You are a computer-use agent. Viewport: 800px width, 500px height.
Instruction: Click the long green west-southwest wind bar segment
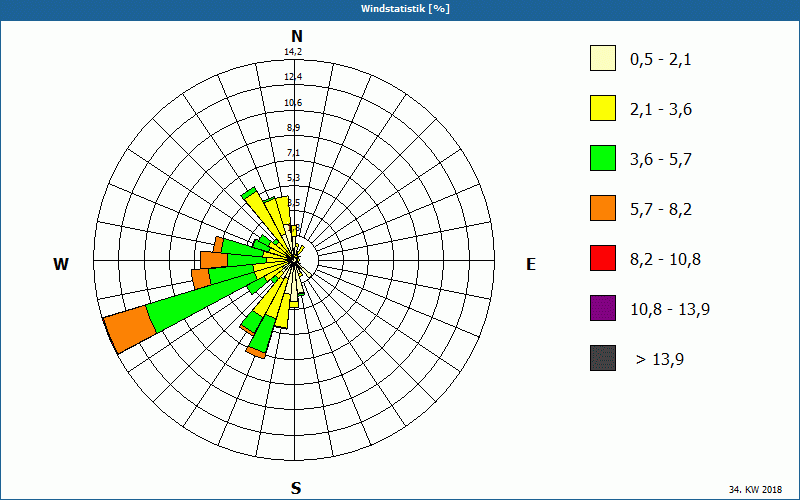(x=204, y=300)
